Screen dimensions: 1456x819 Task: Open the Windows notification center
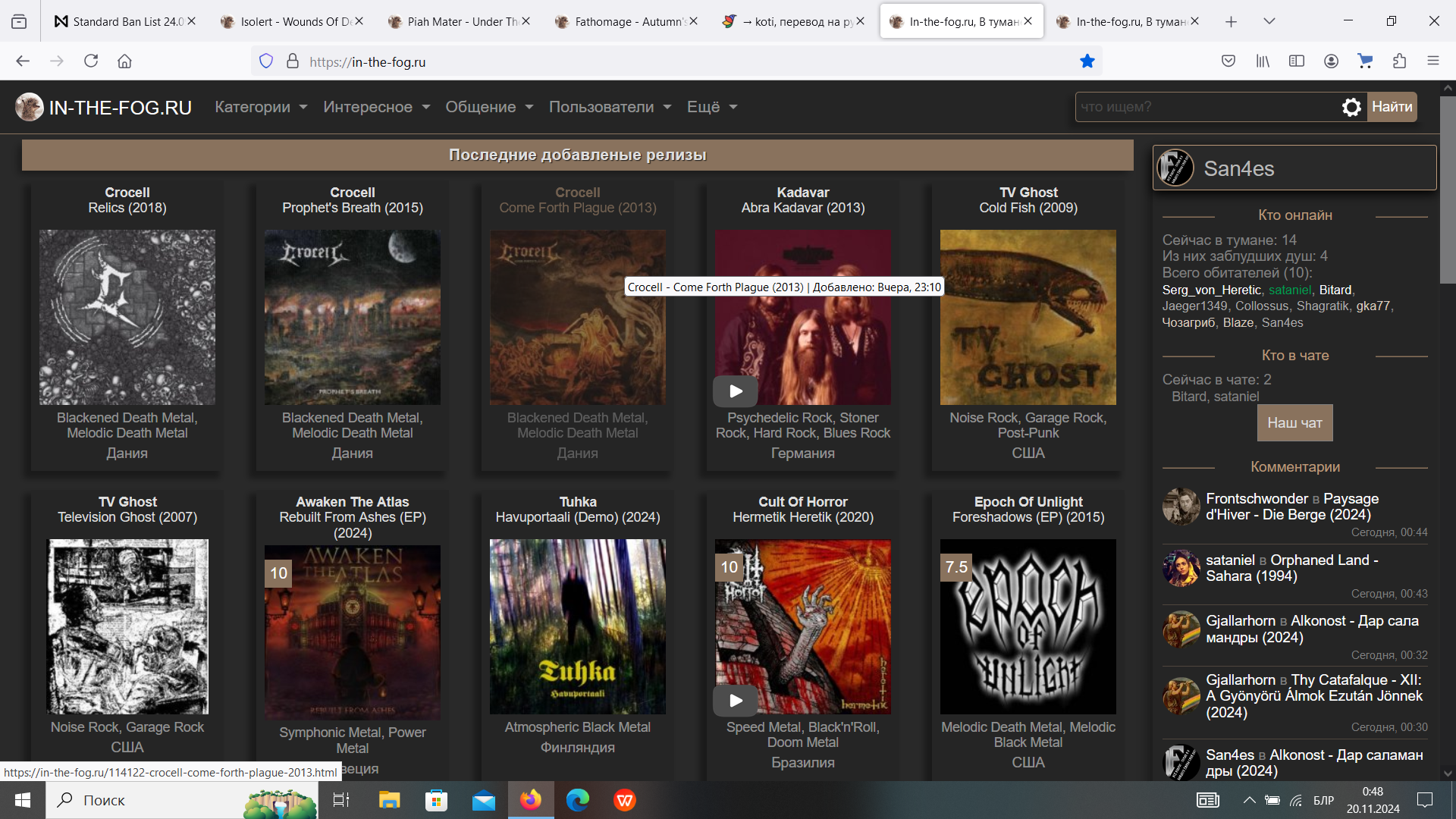[1425, 800]
